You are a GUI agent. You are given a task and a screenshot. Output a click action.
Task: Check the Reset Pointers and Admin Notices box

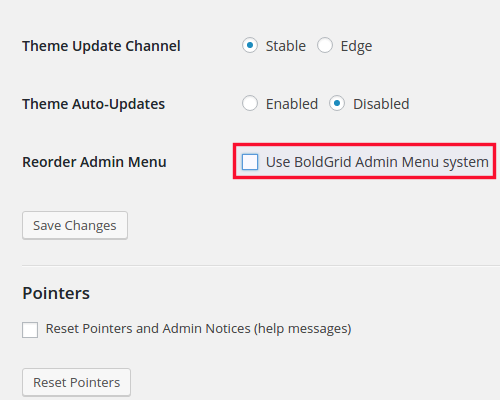pos(30,330)
